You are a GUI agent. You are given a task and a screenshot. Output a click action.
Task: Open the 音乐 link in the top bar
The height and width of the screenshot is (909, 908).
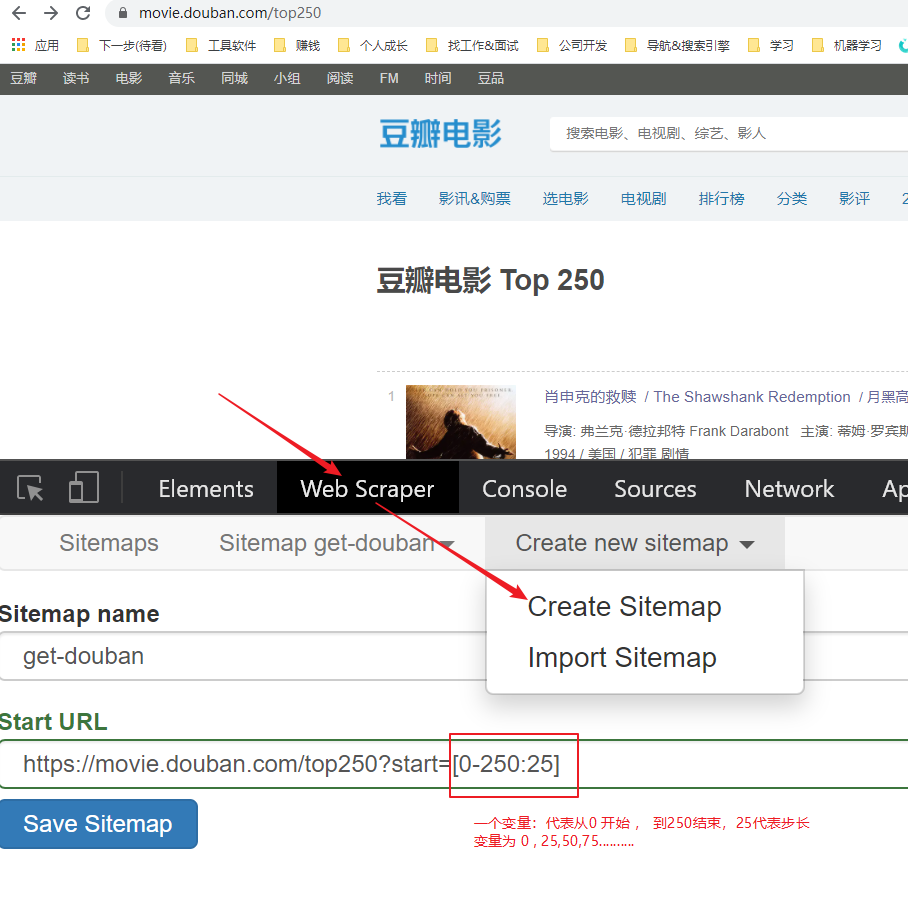[181, 78]
